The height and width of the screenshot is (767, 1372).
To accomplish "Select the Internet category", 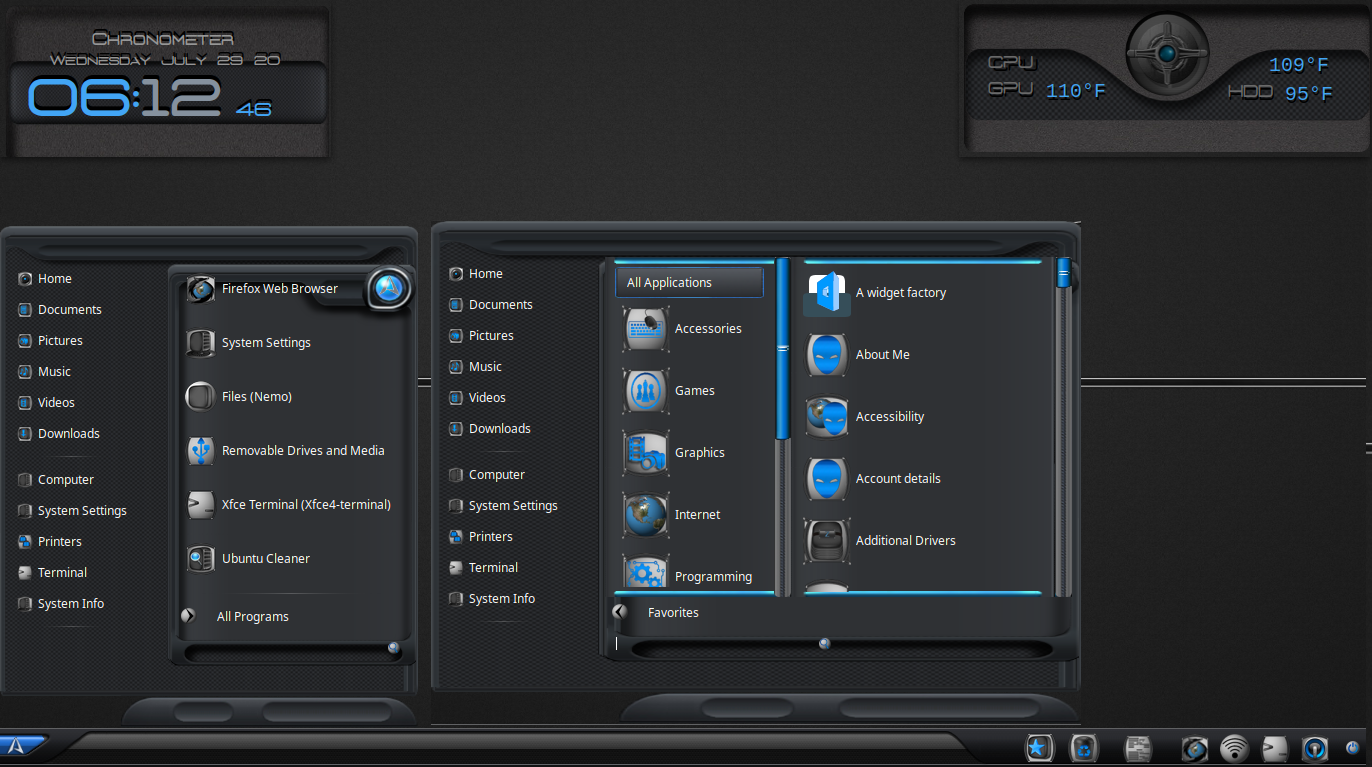I will [x=697, y=515].
